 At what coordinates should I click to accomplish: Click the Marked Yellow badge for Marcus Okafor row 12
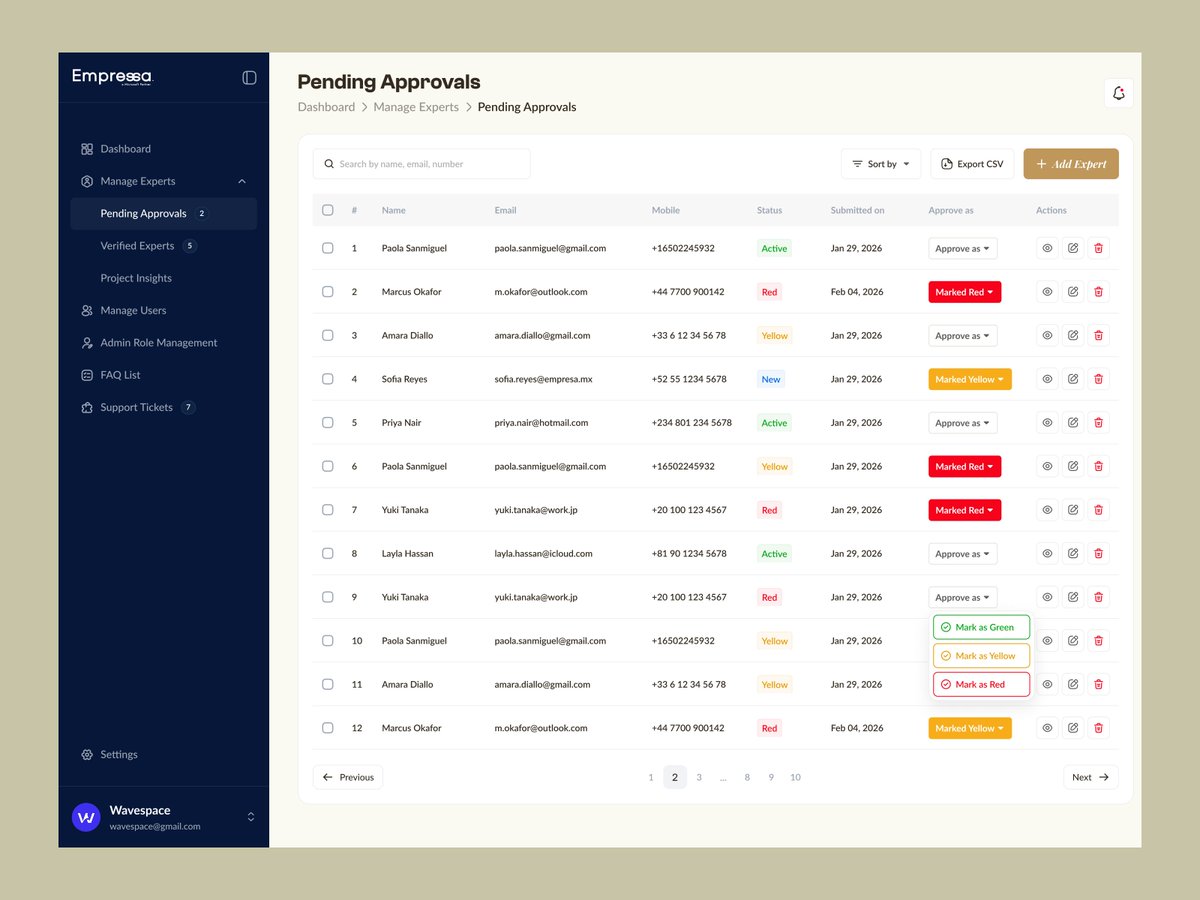tap(969, 727)
